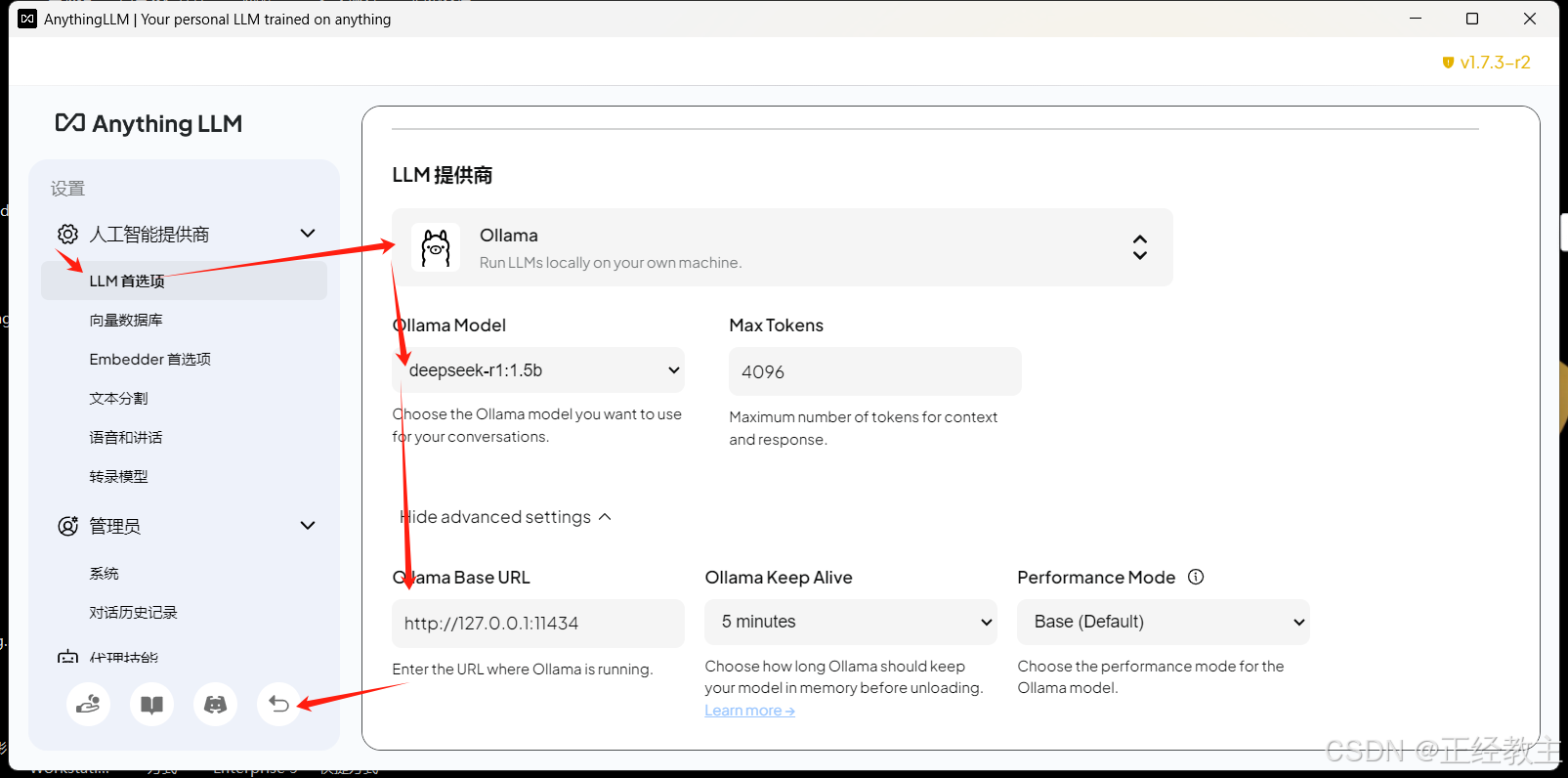Click the Anything LLM logo
The height and width of the screenshot is (778, 1568).
coord(148,124)
